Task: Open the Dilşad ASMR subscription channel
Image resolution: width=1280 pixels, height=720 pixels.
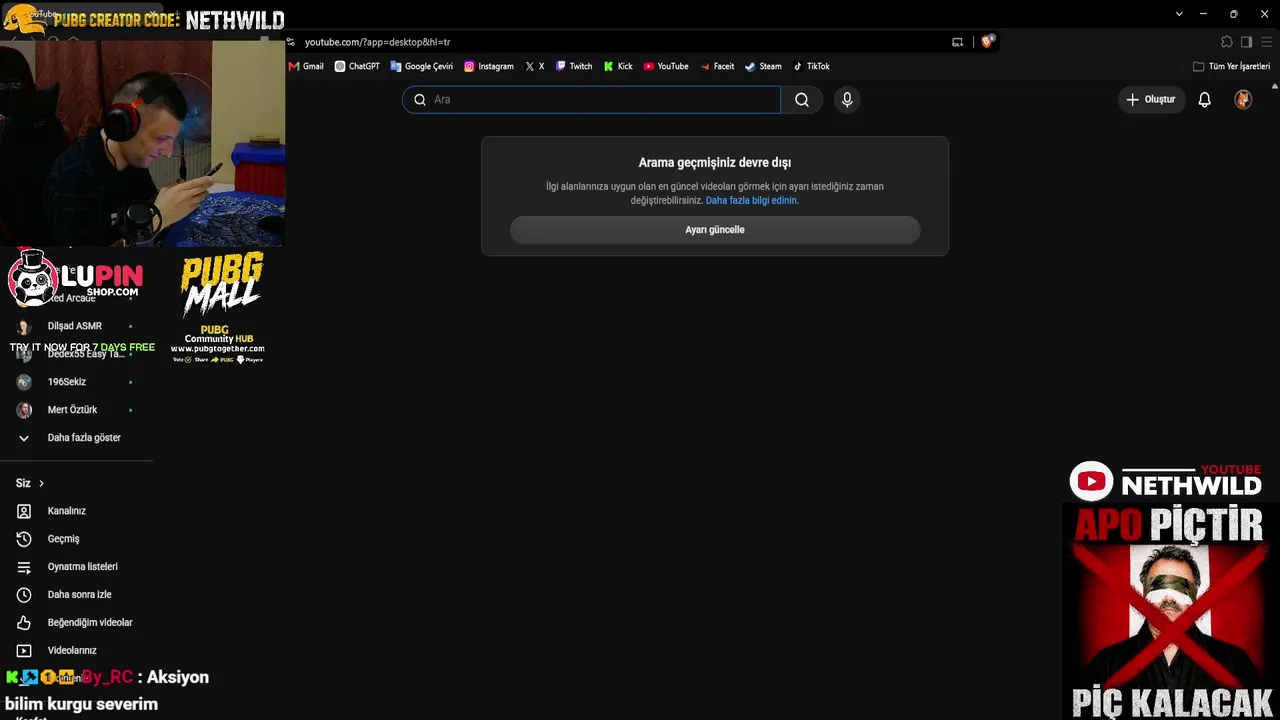Action: 77,326
